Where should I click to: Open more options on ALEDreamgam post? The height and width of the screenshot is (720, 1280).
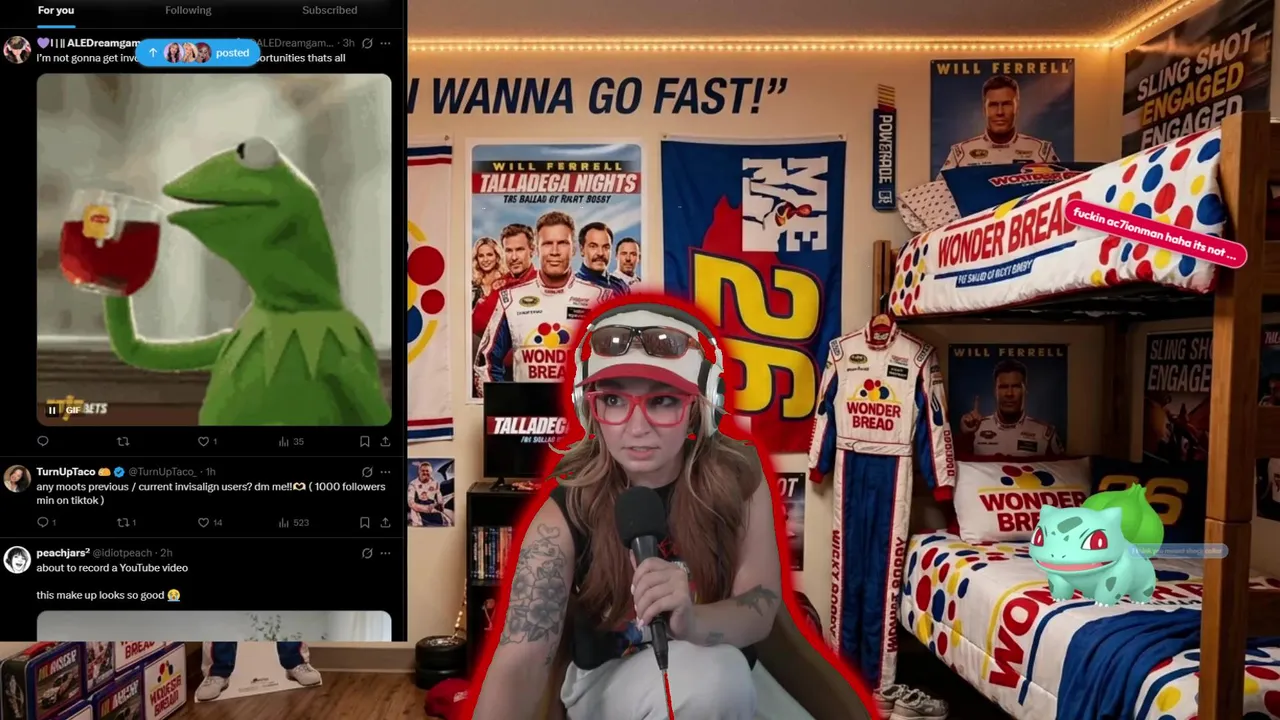[x=385, y=43]
